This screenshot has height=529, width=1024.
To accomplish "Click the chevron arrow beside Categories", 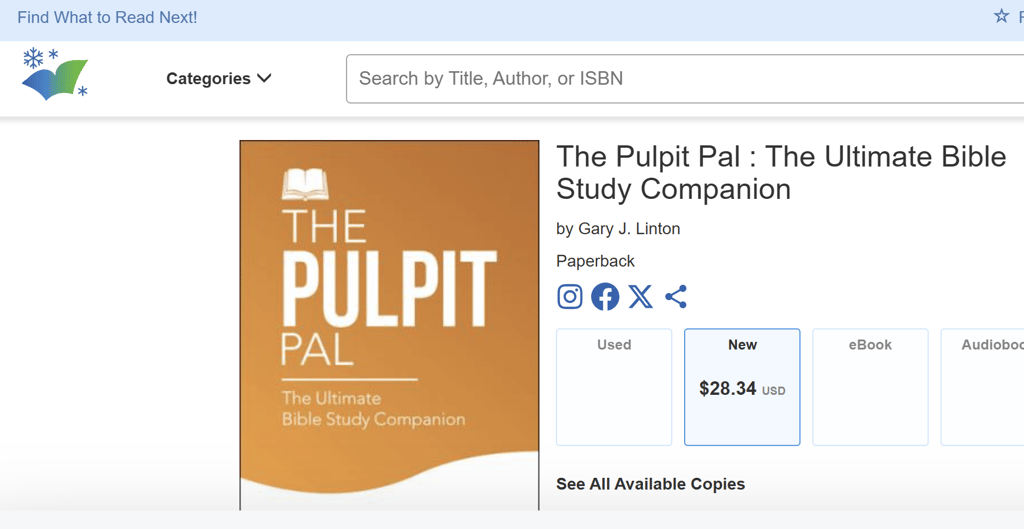I will [264, 78].
